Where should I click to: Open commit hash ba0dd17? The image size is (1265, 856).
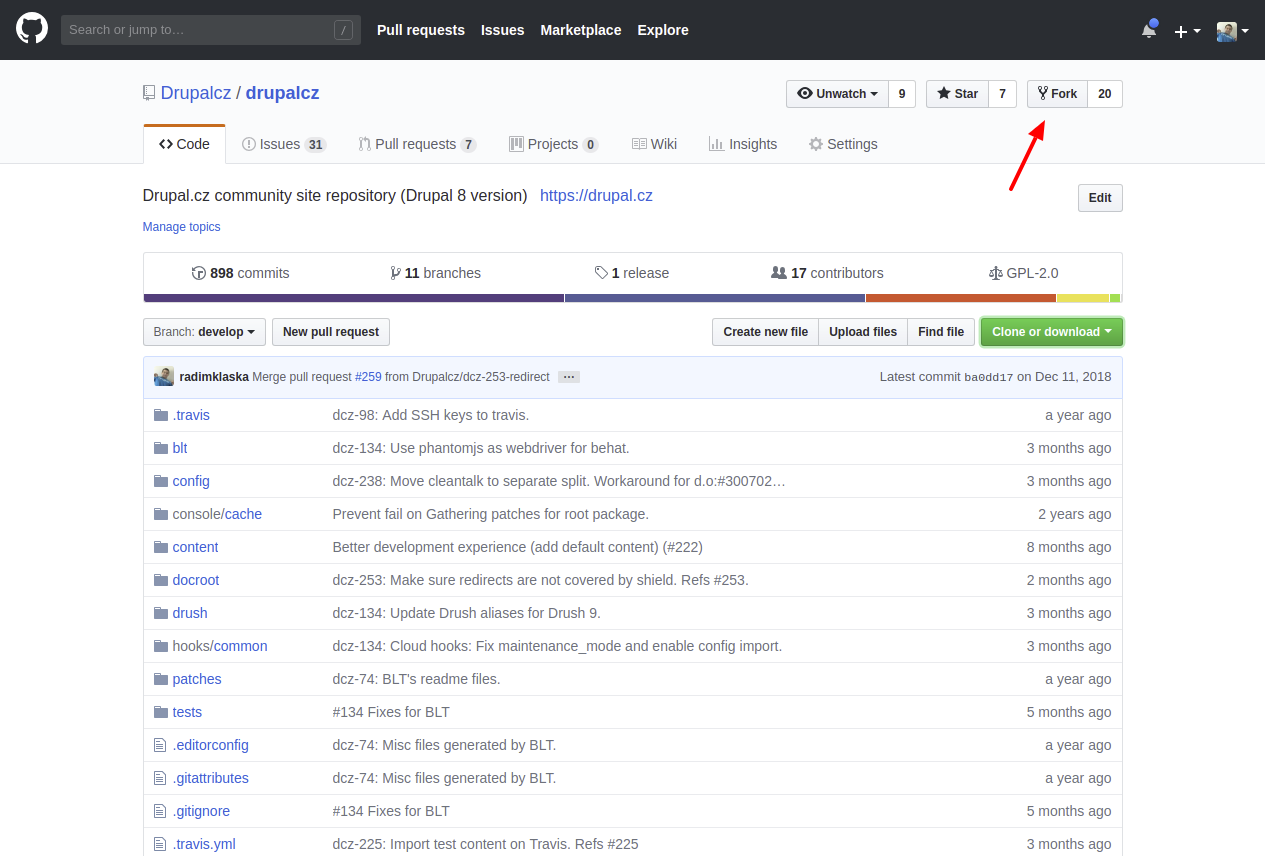989,377
